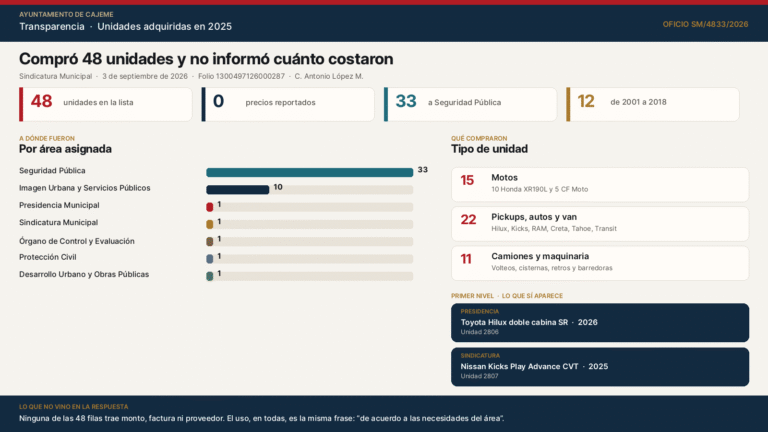
Task: Open the '12 de 2001 a 2018' card
Action: (653, 104)
